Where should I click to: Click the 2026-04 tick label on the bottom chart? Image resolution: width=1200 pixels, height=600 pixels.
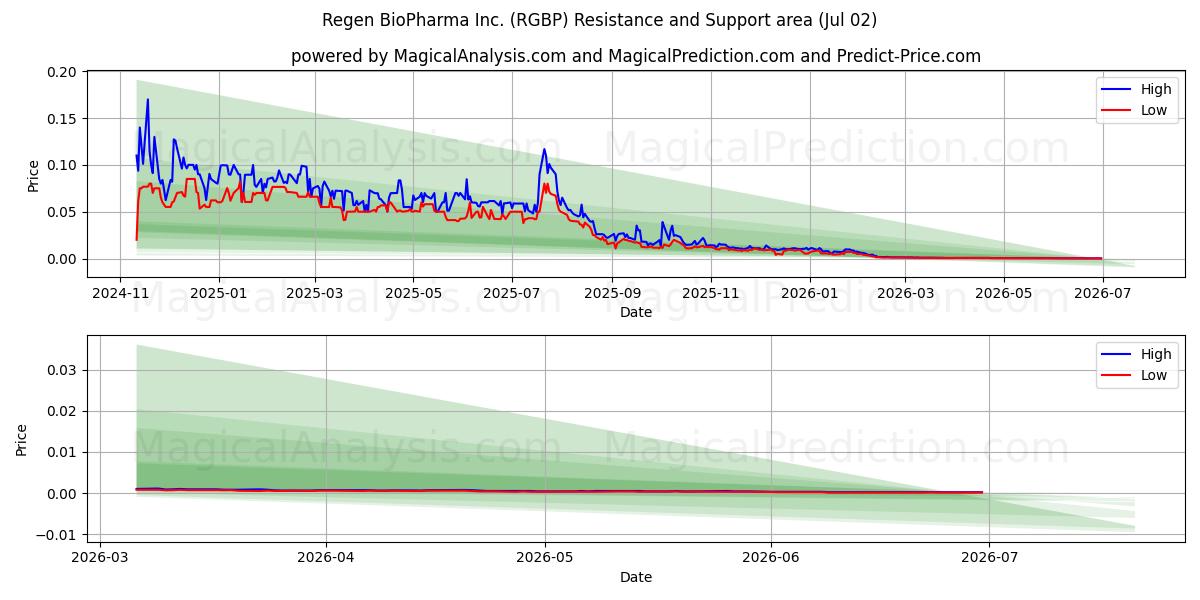326,559
